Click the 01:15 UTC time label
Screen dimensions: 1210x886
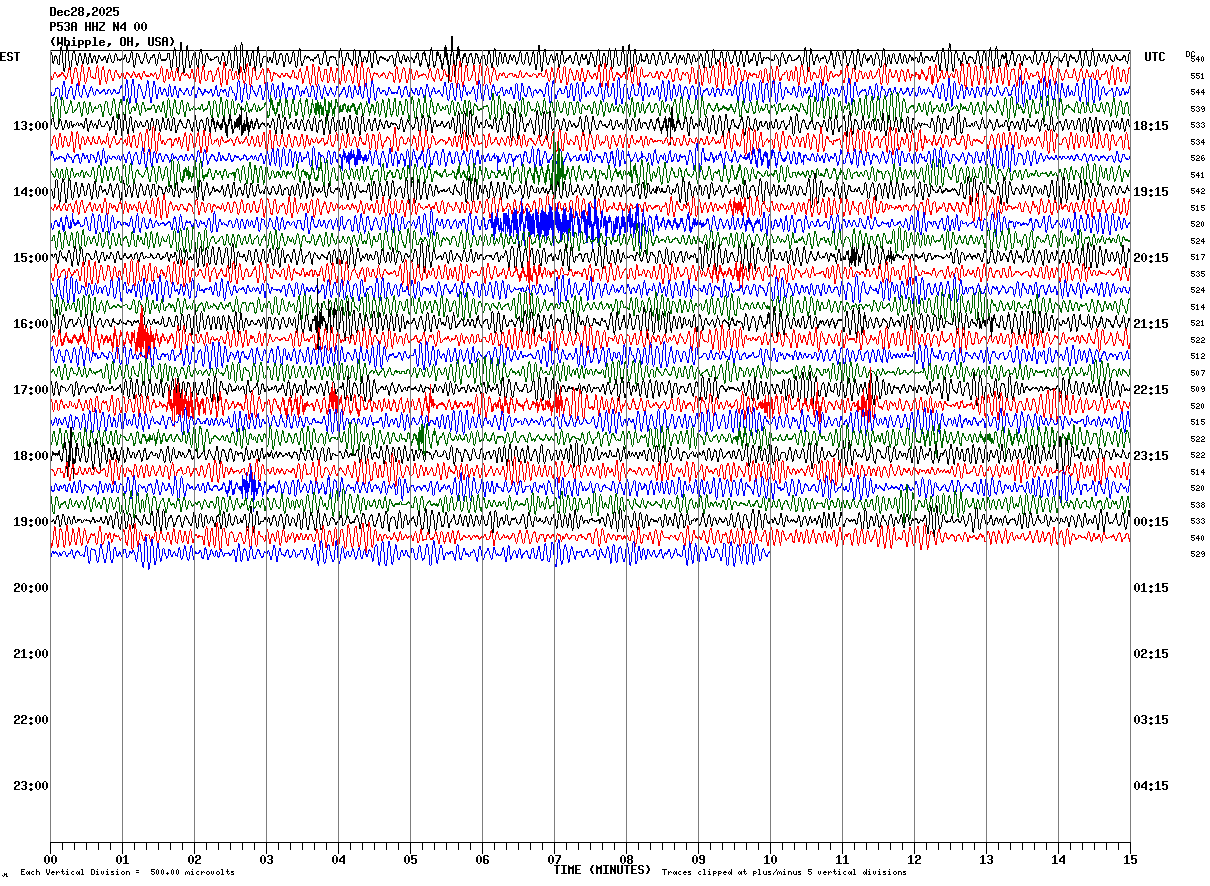coord(1151,588)
